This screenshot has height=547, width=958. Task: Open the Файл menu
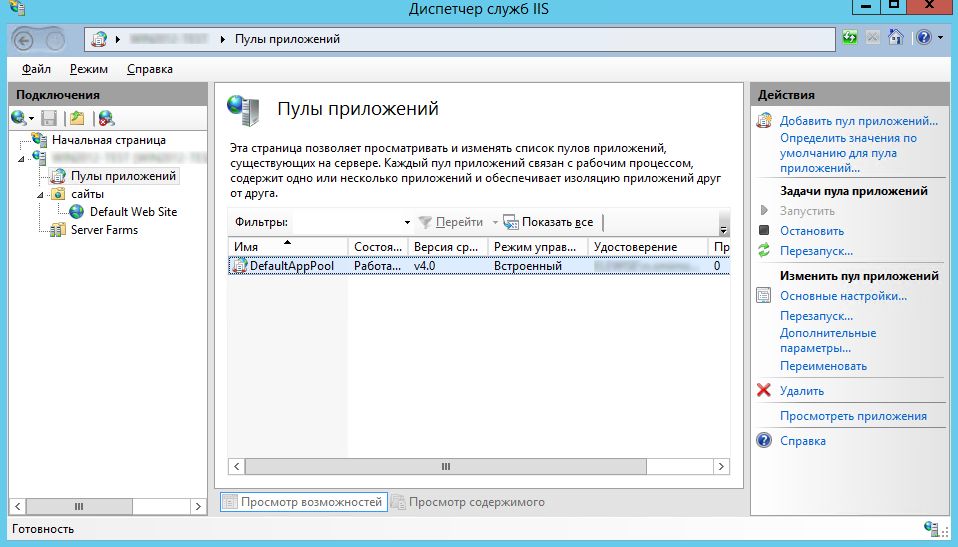pos(36,69)
